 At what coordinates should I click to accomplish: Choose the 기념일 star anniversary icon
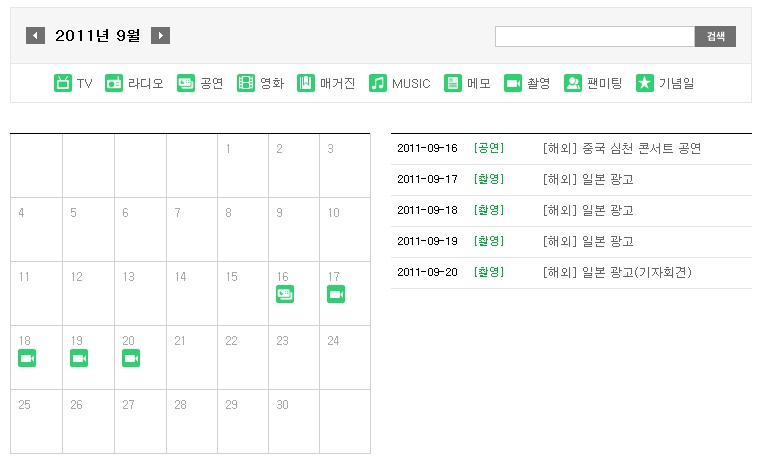pyautogui.click(x=645, y=83)
